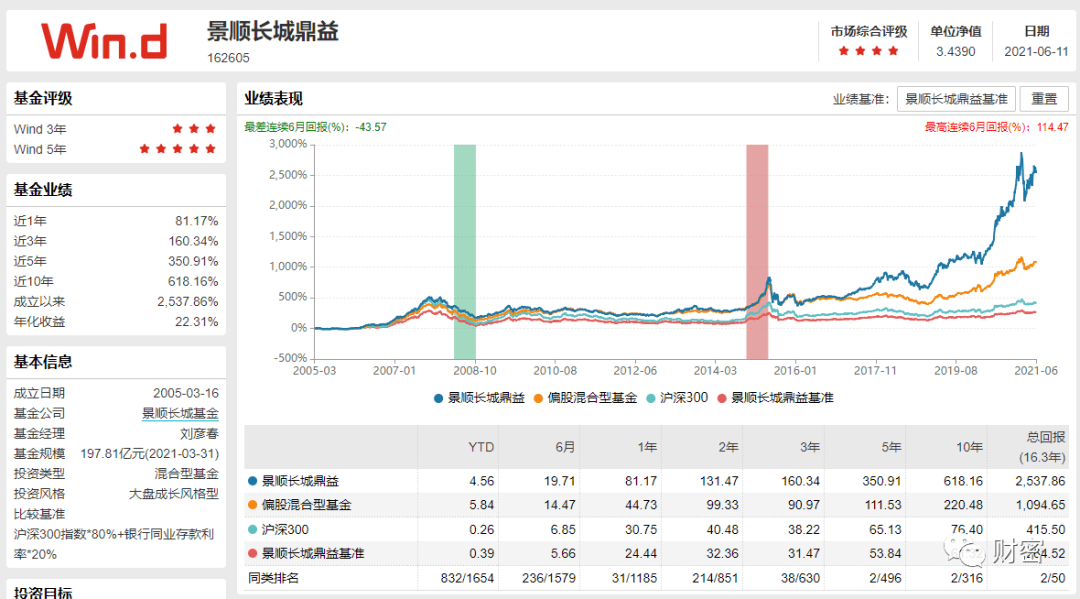Select the 2年 column header
This screenshot has width=1080, height=599.
pos(728,447)
